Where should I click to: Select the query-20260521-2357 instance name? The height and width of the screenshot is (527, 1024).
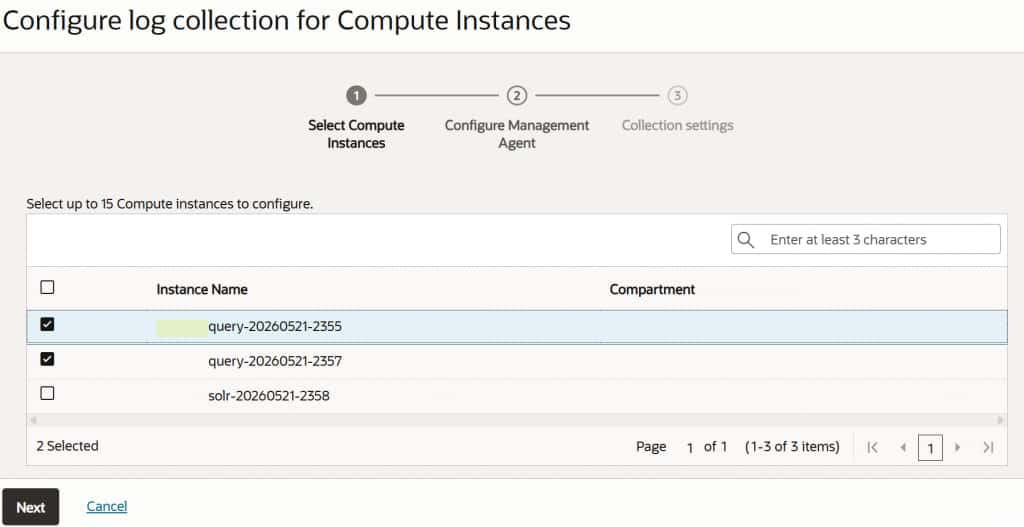pyautogui.click(x=275, y=361)
